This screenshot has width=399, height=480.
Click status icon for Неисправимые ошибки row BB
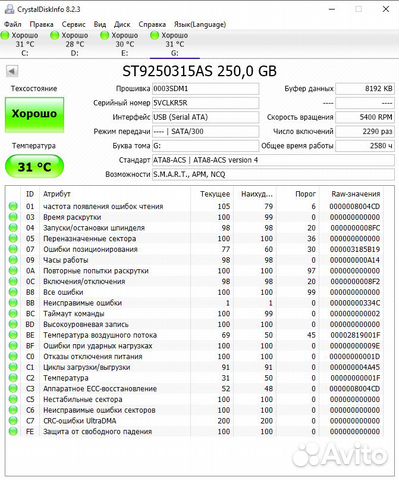click(x=13, y=303)
